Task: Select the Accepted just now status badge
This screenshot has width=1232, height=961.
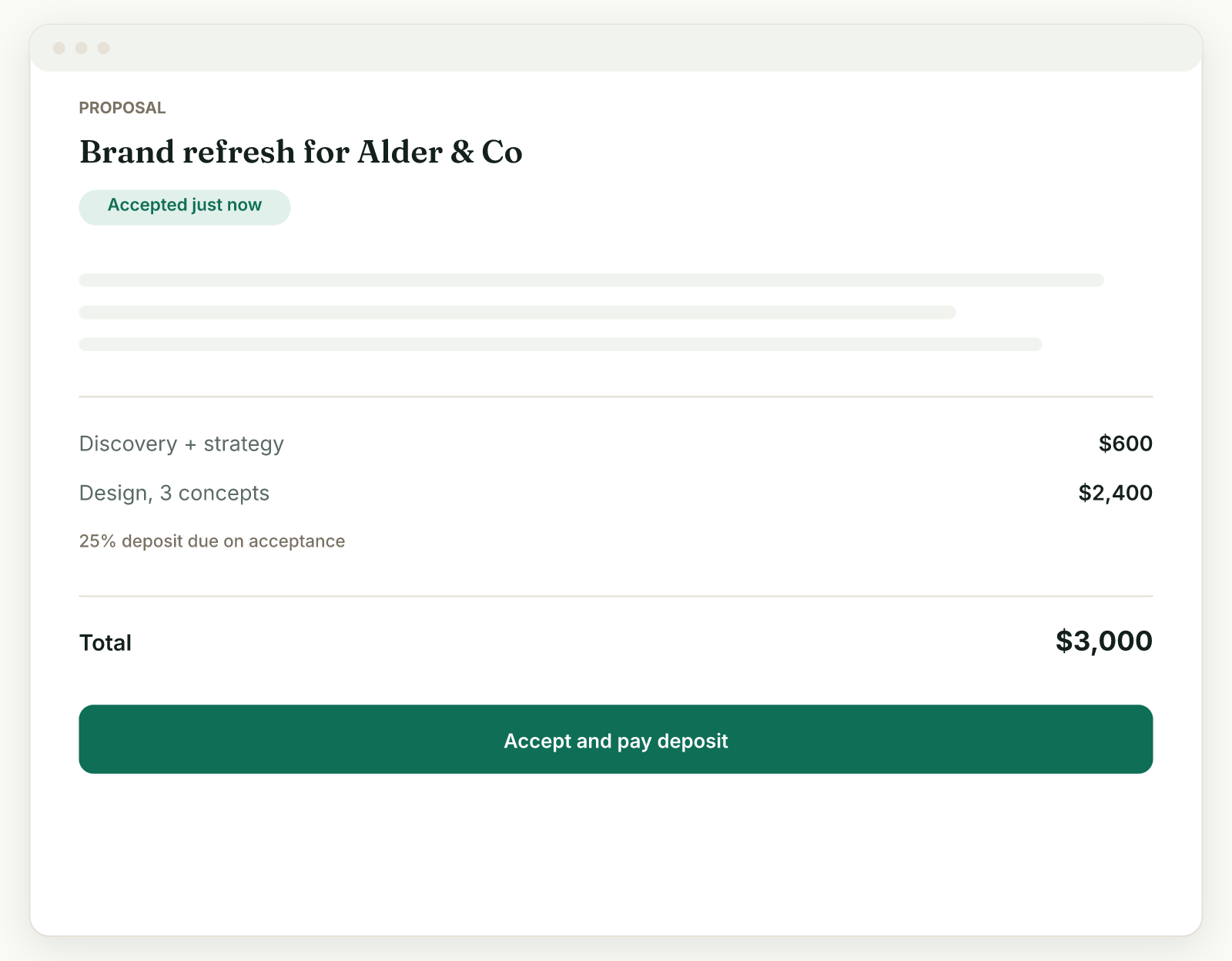Action: click(x=185, y=207)
